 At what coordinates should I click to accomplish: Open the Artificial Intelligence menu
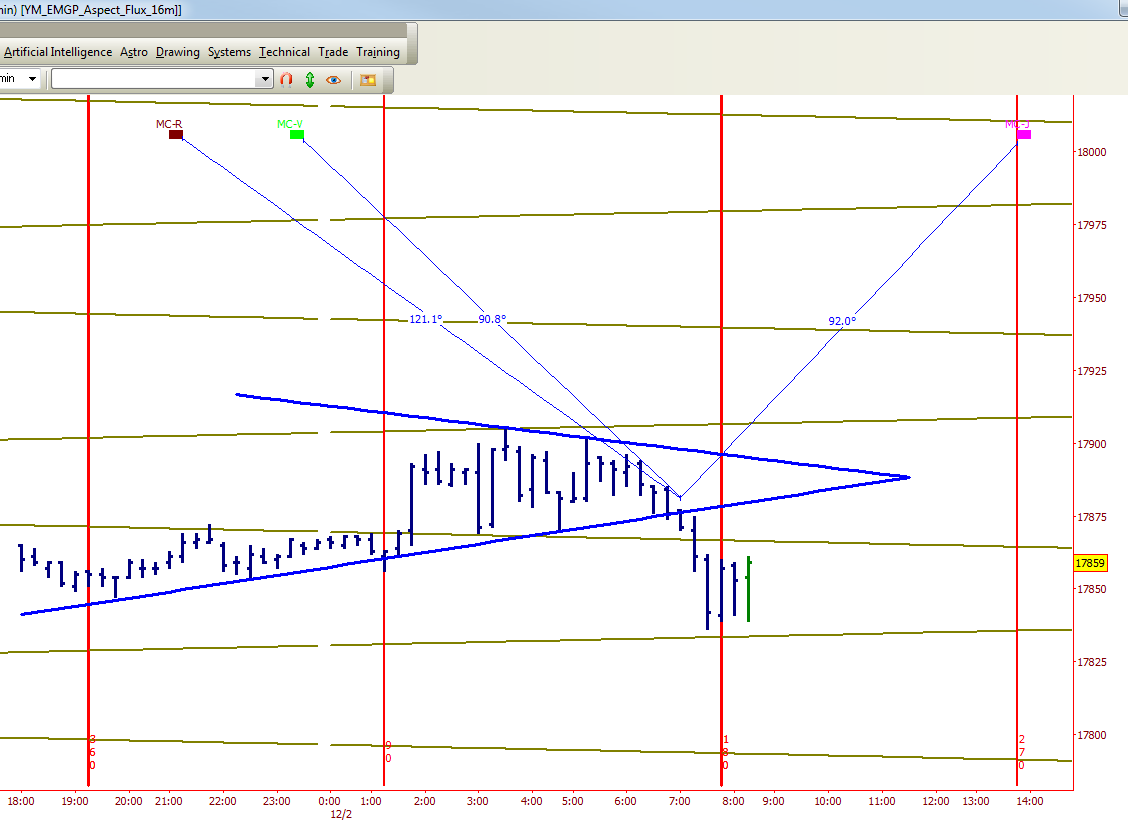pyautogui.click(x=58, y=52)
